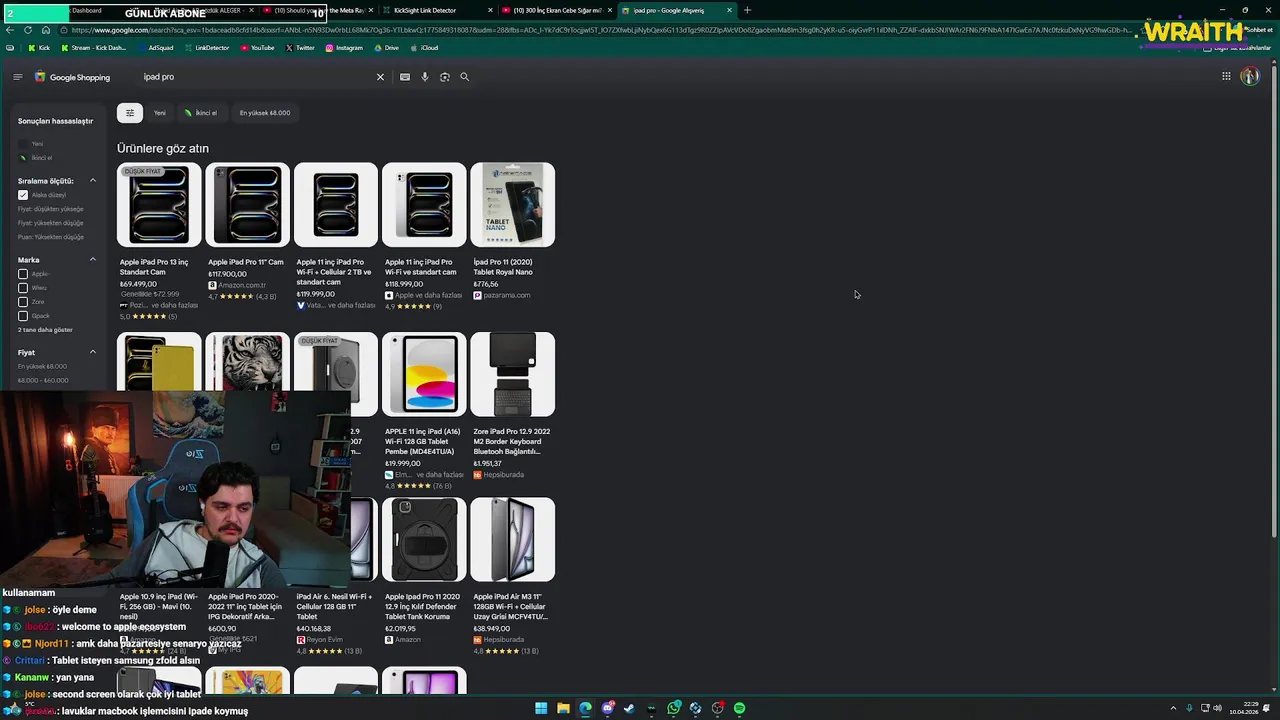
Task: Select the 'Yeni' filter chip
Action: tap(159, 113)
